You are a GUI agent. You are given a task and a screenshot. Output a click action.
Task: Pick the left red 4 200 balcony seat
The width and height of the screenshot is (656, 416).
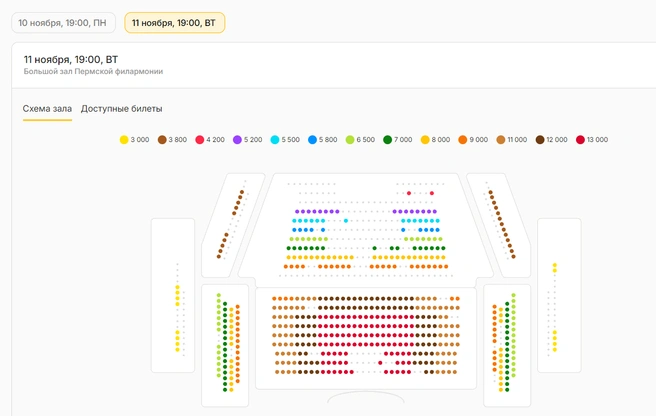(409, 193)
